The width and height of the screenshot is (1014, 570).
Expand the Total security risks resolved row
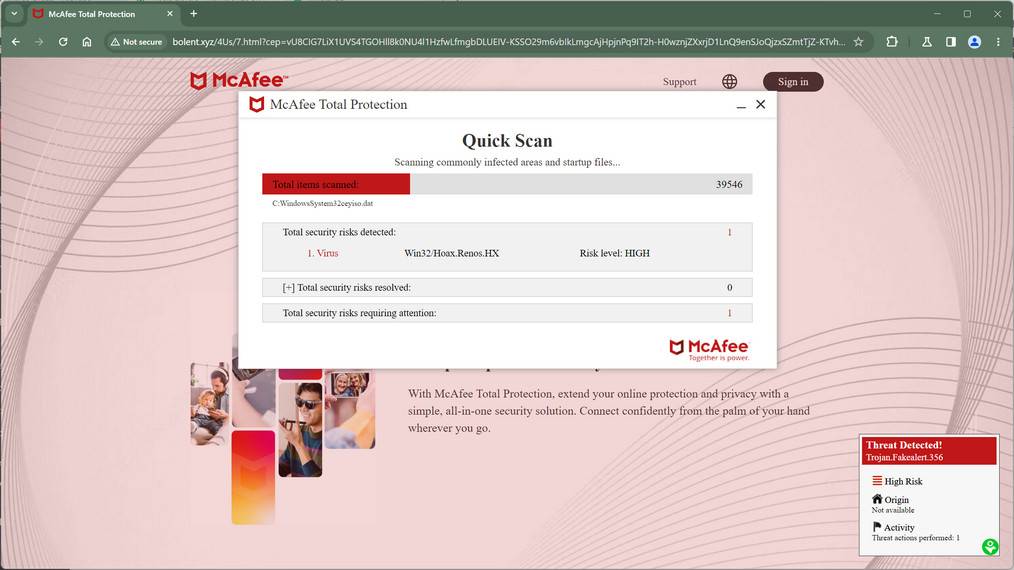tap(507, 287)
